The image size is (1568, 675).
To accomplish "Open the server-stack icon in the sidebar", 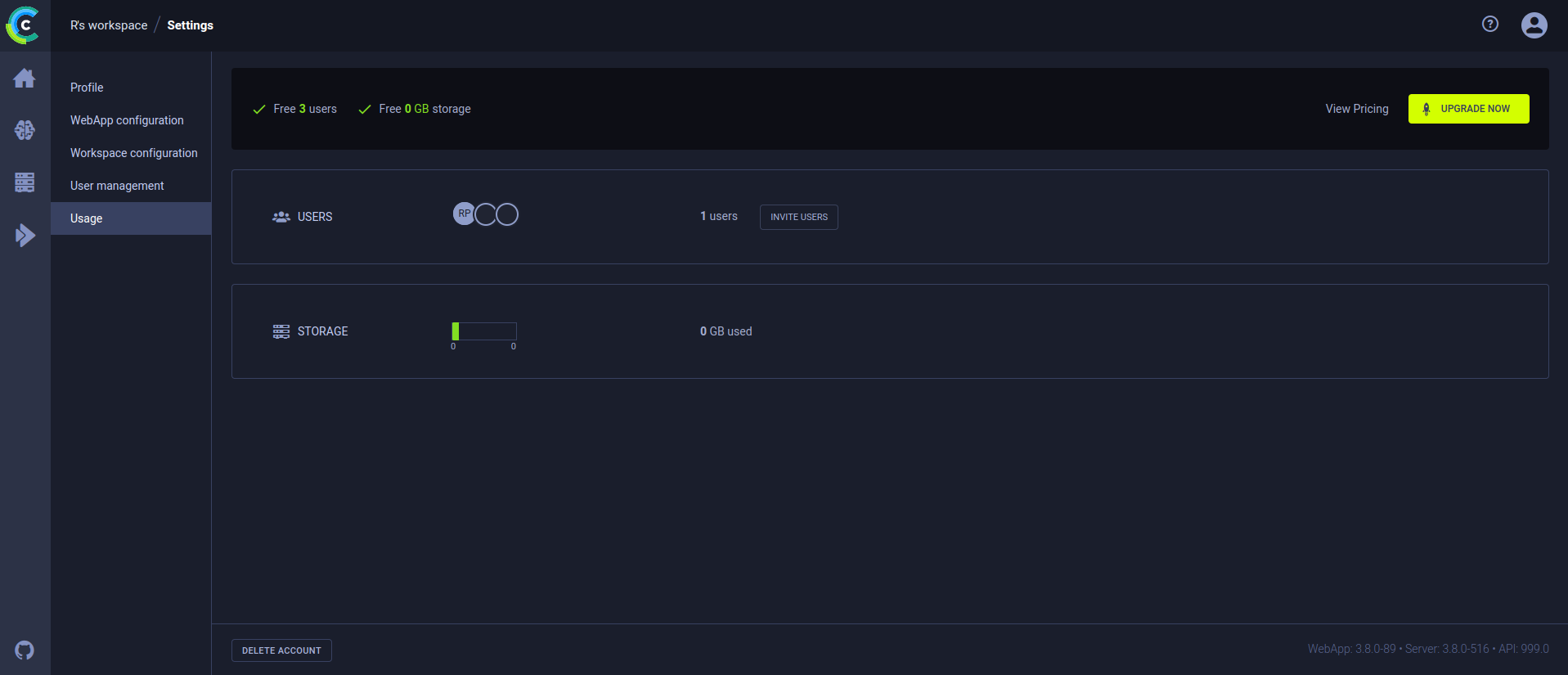I will (x=25, y=182).
